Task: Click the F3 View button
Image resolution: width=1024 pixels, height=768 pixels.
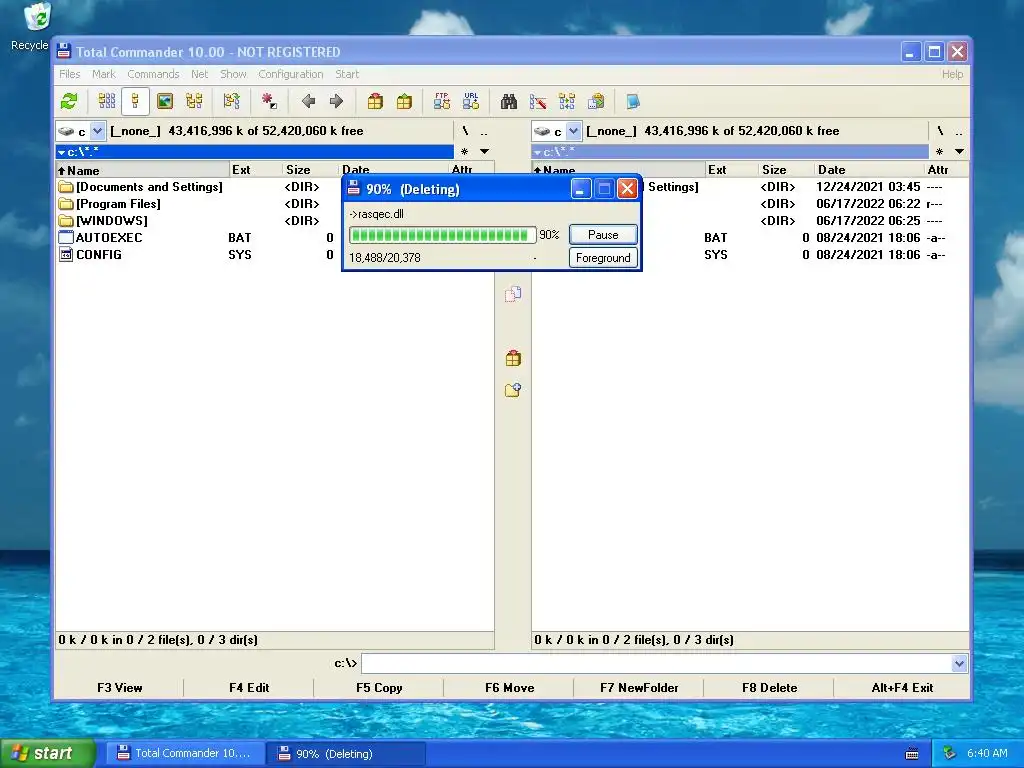Action: [x=120, y=688]
